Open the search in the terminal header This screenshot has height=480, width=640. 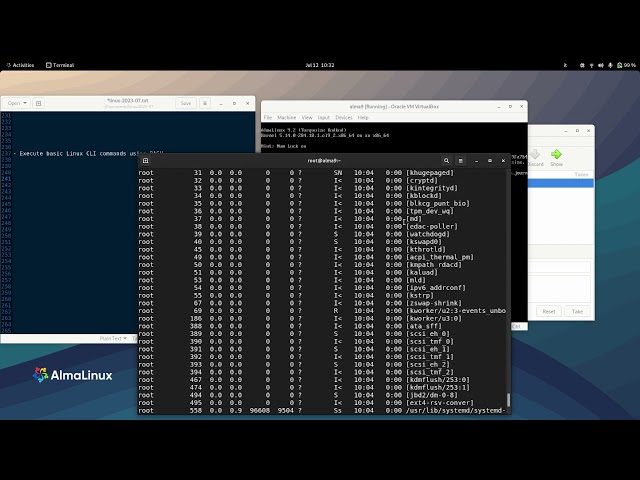point(446,161)
